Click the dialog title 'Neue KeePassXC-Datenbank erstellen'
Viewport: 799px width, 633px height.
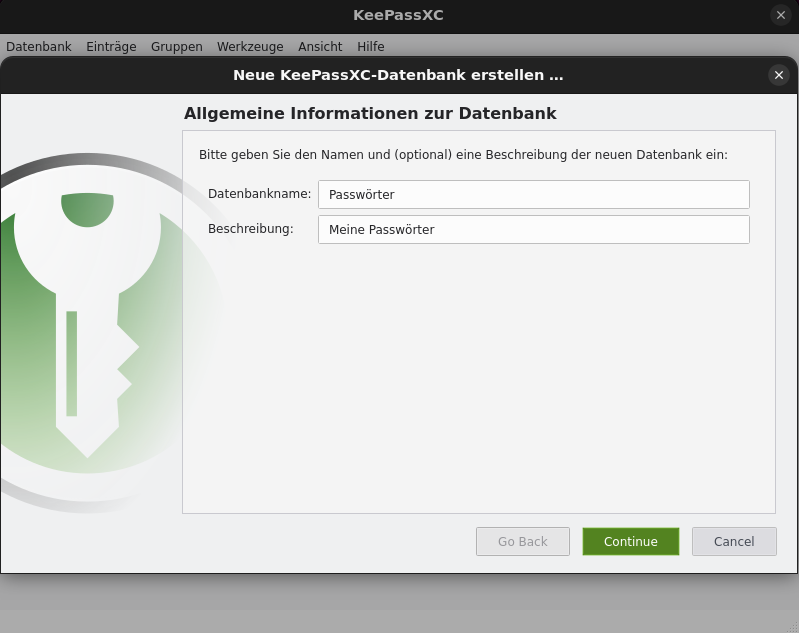(388, 75)
